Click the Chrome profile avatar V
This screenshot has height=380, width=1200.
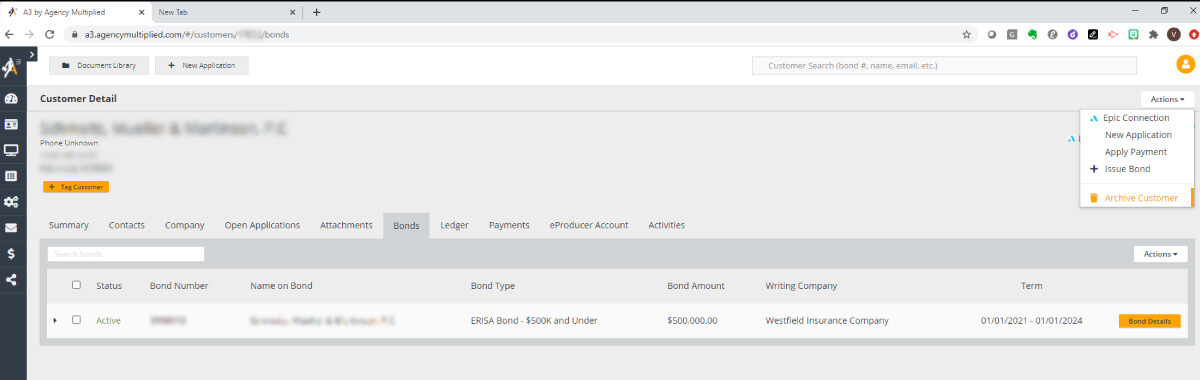point(1174,33)
